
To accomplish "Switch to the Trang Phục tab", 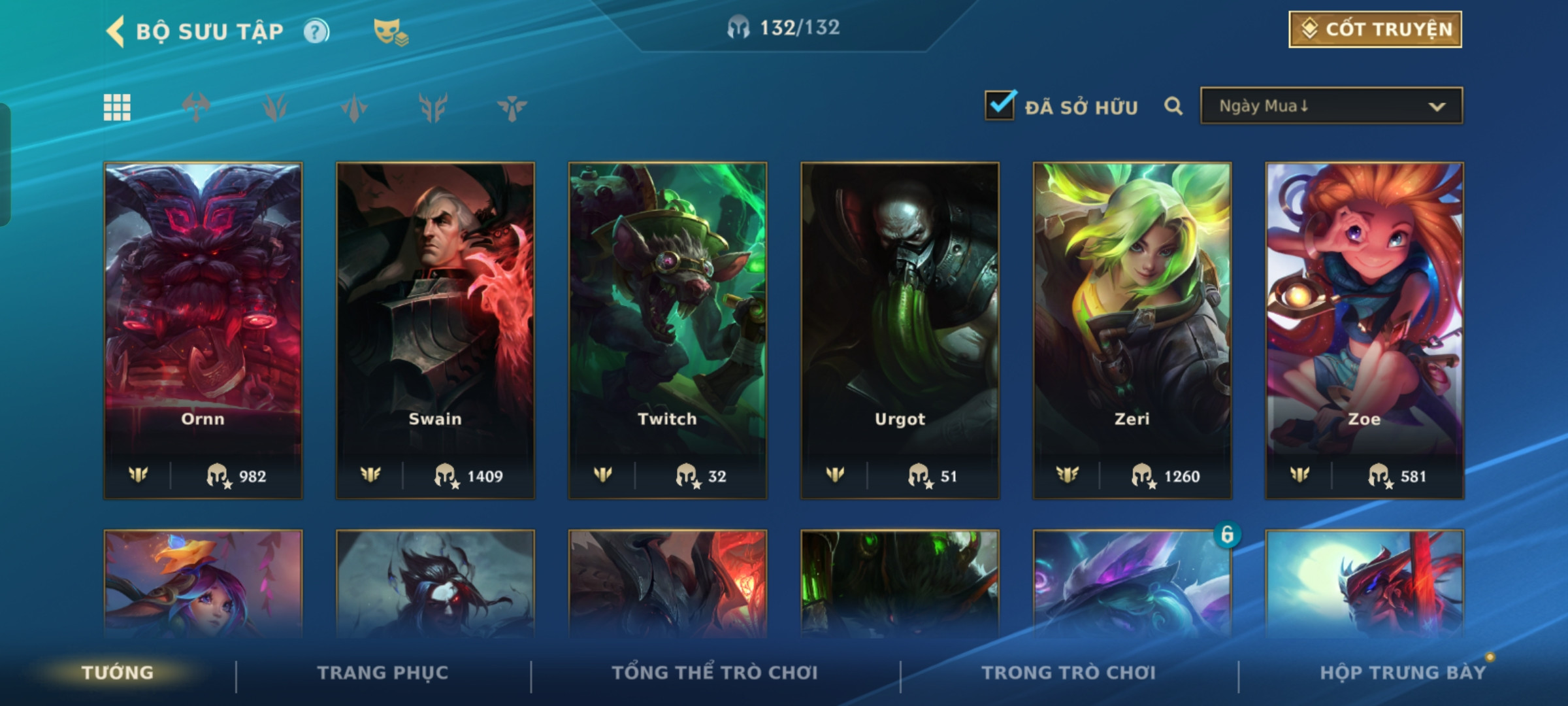I will click(383, 673).
